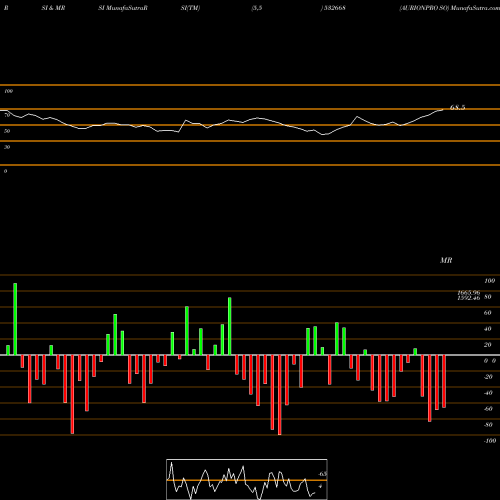500x500 pixels.
Task: Click the MR axis label '-60'
Action: [x=488, y=409]
